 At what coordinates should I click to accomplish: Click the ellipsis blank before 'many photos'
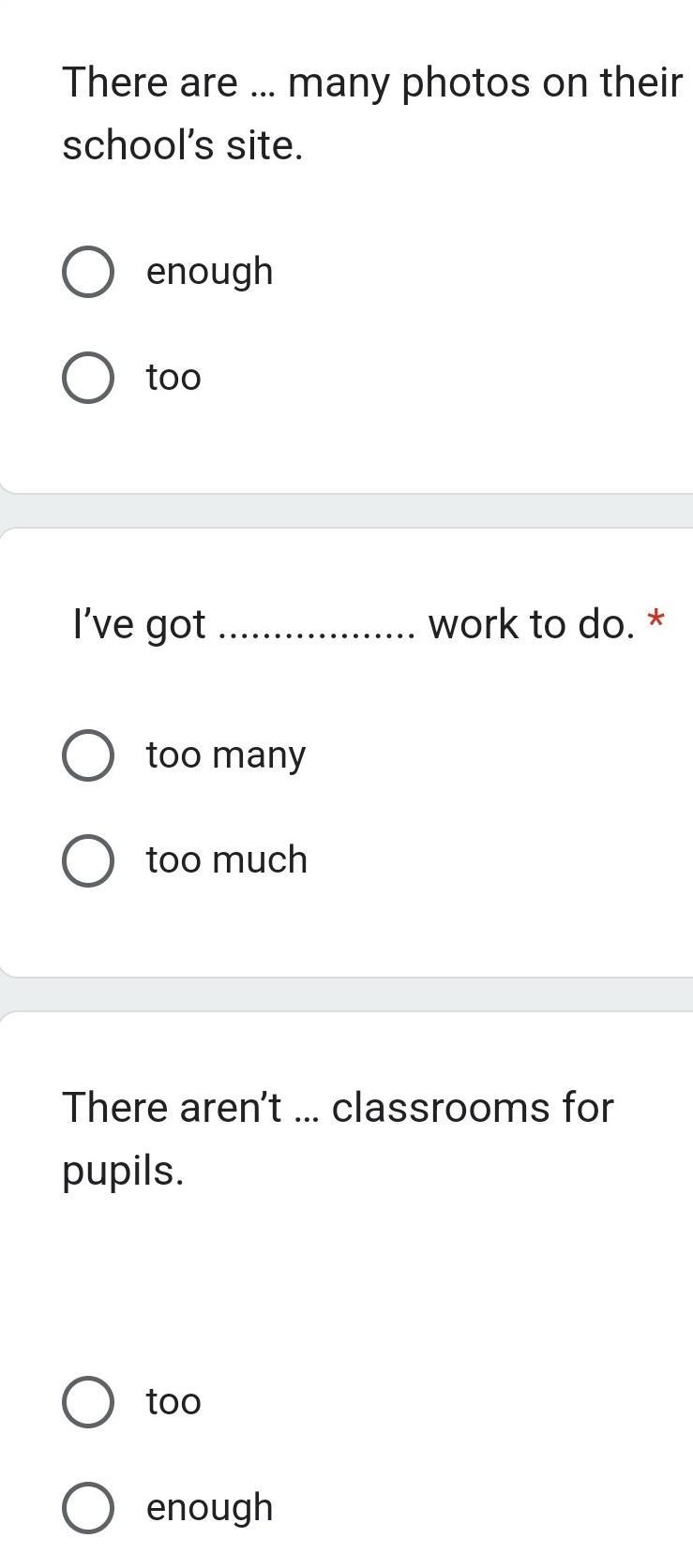(x=262, y=92)
